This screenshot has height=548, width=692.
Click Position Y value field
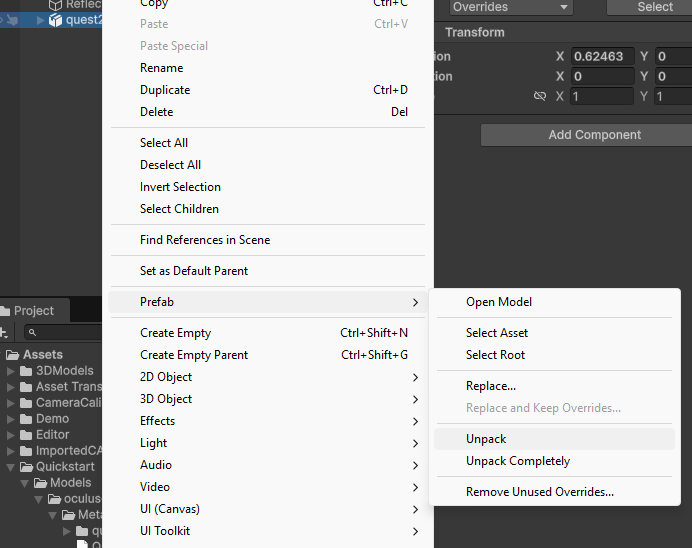(673, 56)
